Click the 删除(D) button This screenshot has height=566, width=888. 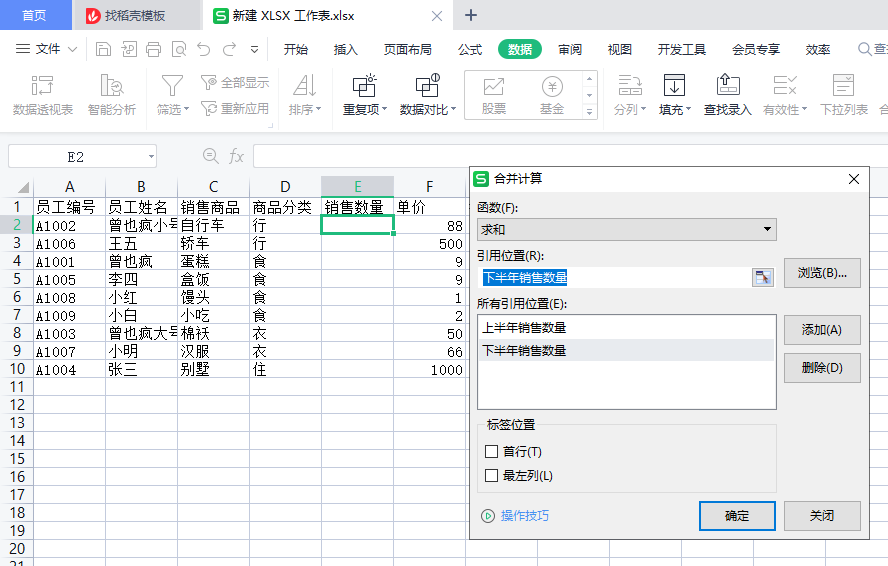822,368
